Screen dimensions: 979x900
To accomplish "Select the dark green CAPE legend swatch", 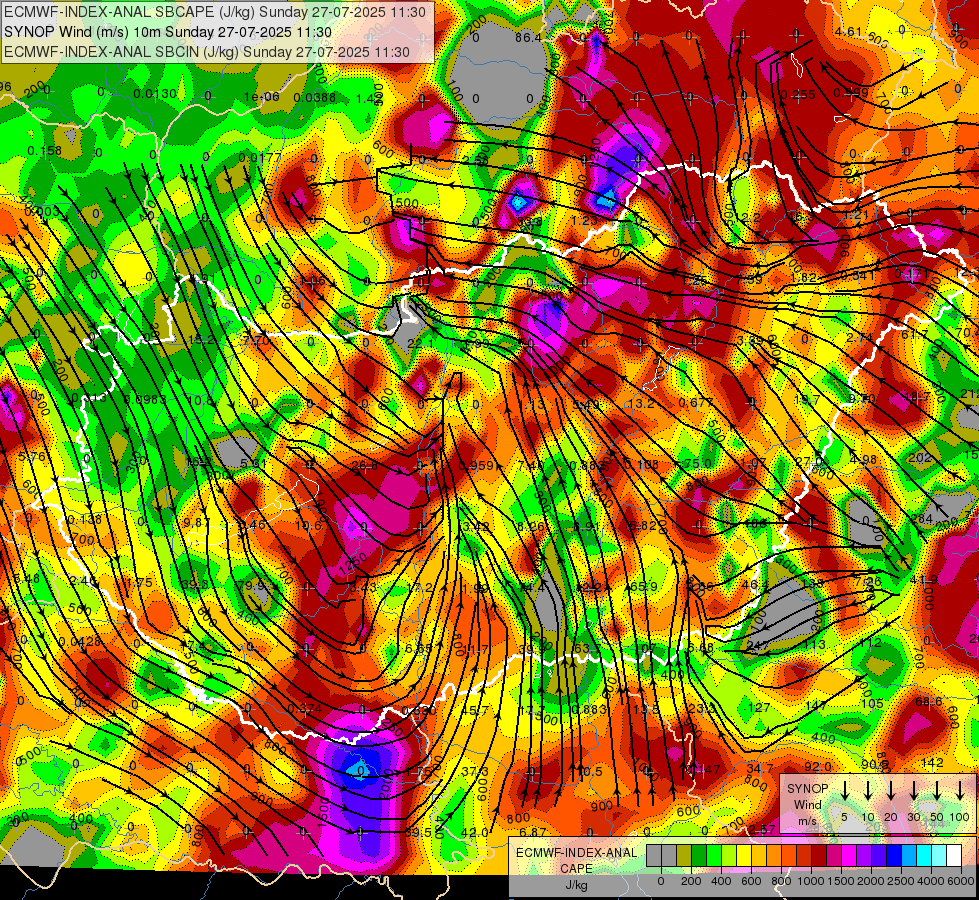I will (699, 856).
